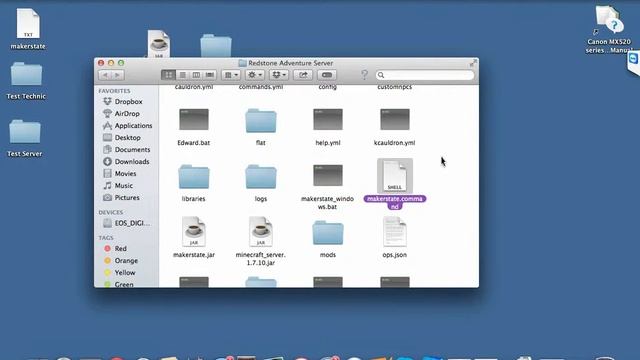The width and height of the screenshot is (640, 360).
Task: Click the Redstone Adventure Server title folder icon
Action: 242,63
